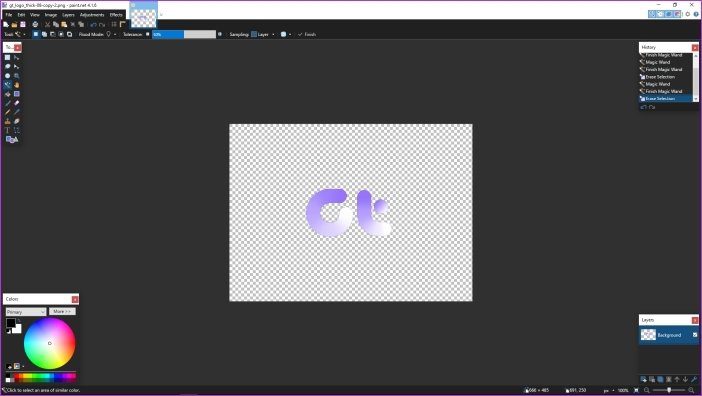Select the Line/Curve tool

(x=17, y=130)
